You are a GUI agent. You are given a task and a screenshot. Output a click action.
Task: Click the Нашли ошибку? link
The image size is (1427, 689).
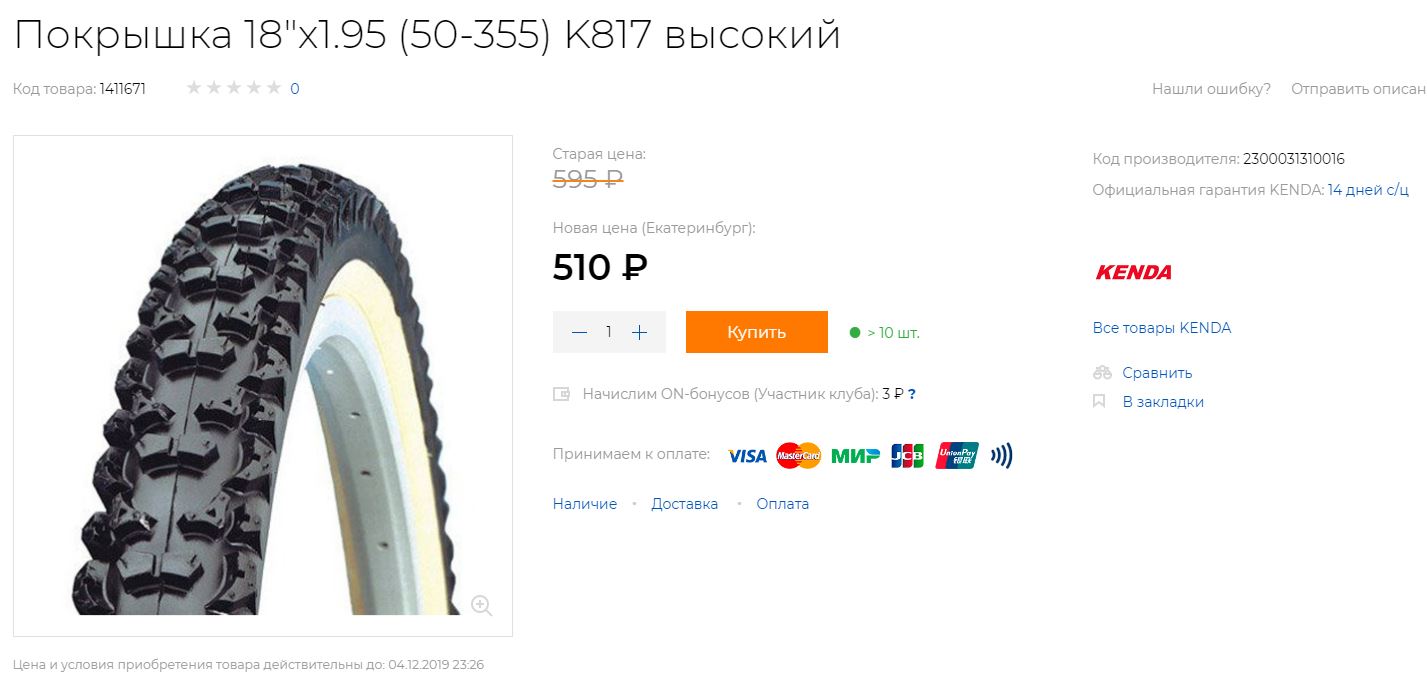pyautogui.click(x=1211, y=89)
